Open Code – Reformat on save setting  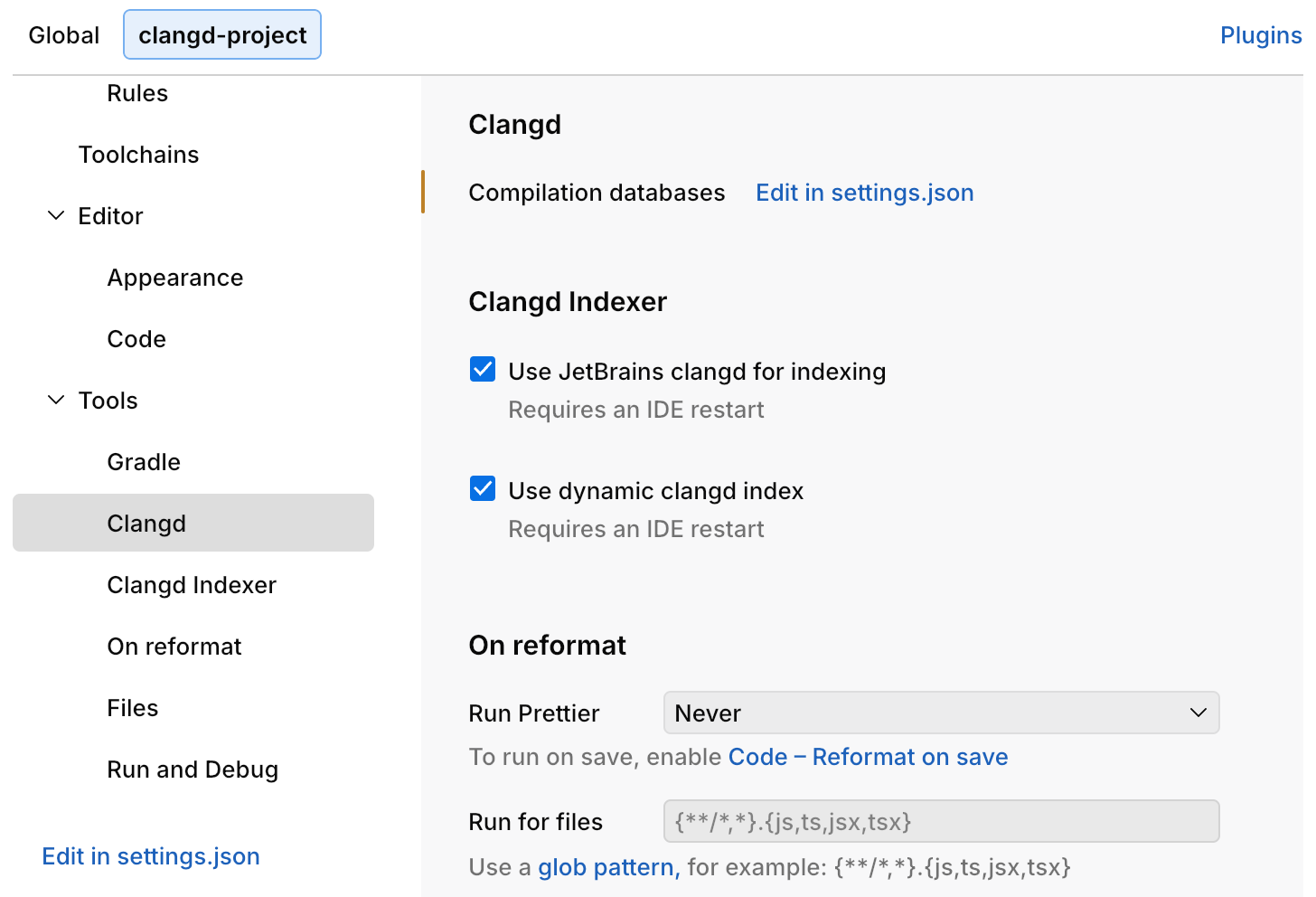[867, 757]
